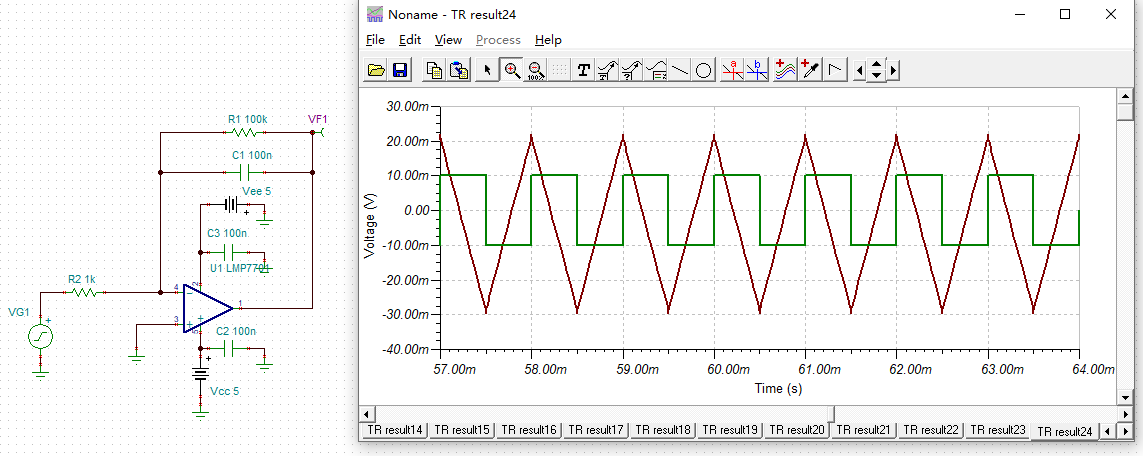Select the R1 100k resistor in schematic
The height and width of the screenshot is (456, 1143).
click(x=246, y=132)
